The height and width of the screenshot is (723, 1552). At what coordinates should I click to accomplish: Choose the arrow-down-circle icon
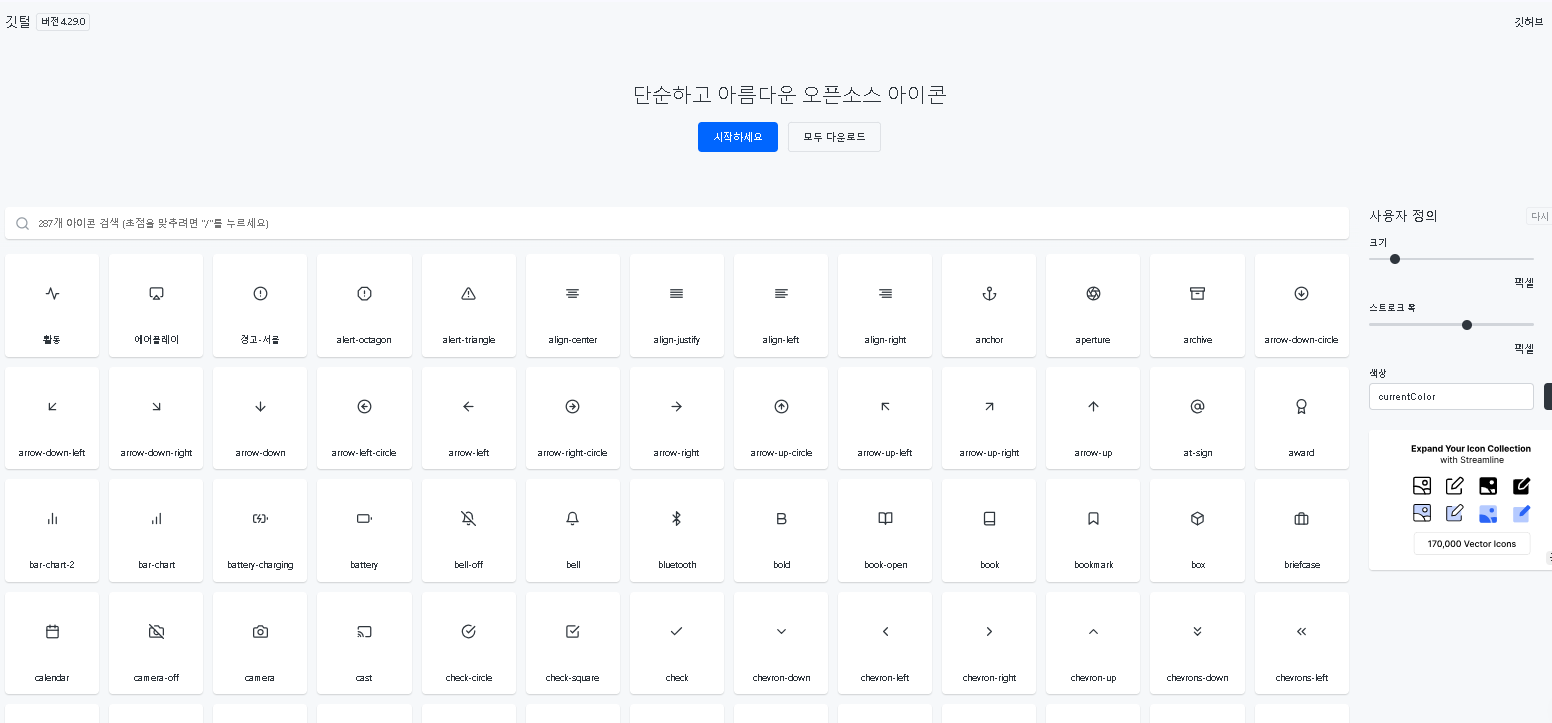coord(1301,305)
